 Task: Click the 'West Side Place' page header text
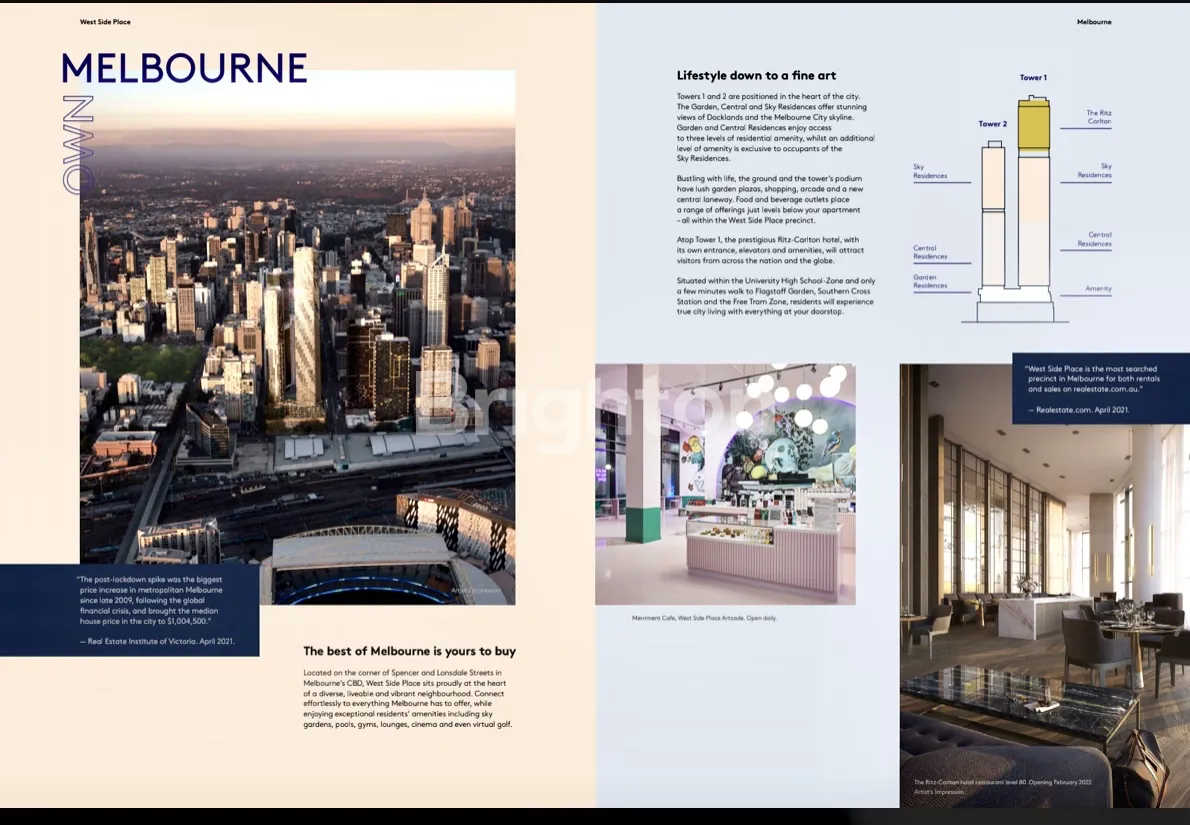[105, 22]
